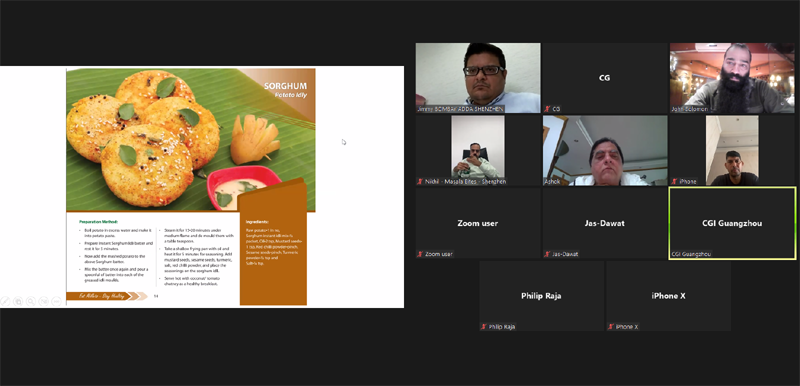Select Ashok's video tile
The height and width of the screenshot is (386, 800).
tap(605, 150)
